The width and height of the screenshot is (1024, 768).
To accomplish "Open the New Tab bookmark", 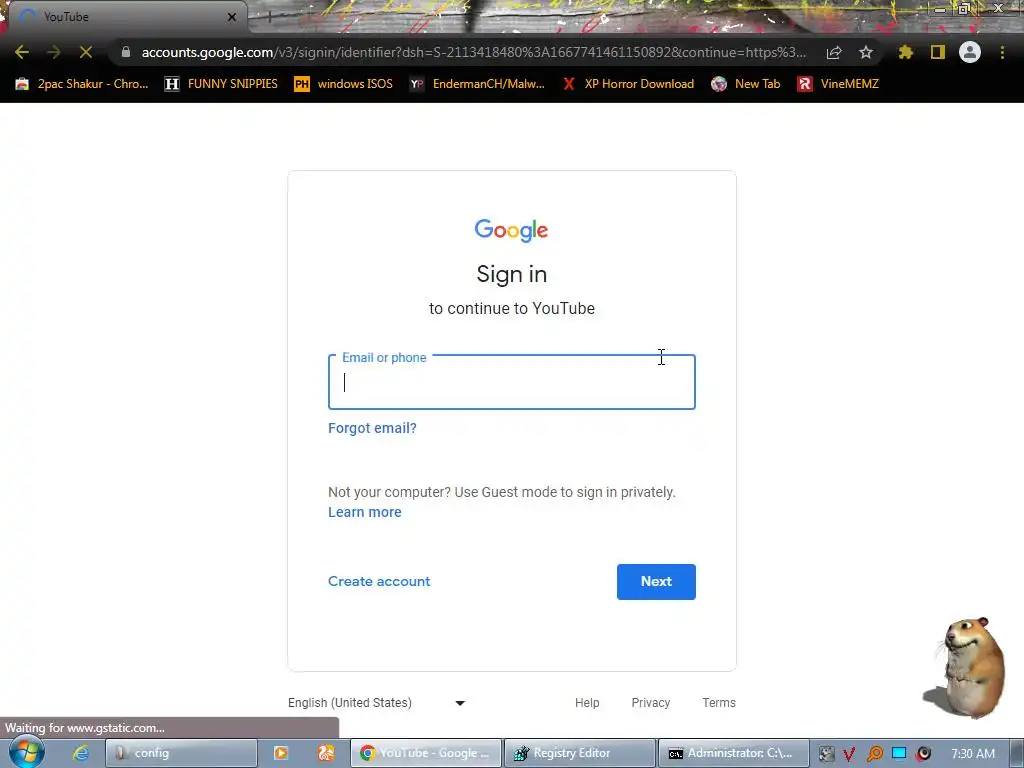I will pyautogui.click(x=746, y=84).
